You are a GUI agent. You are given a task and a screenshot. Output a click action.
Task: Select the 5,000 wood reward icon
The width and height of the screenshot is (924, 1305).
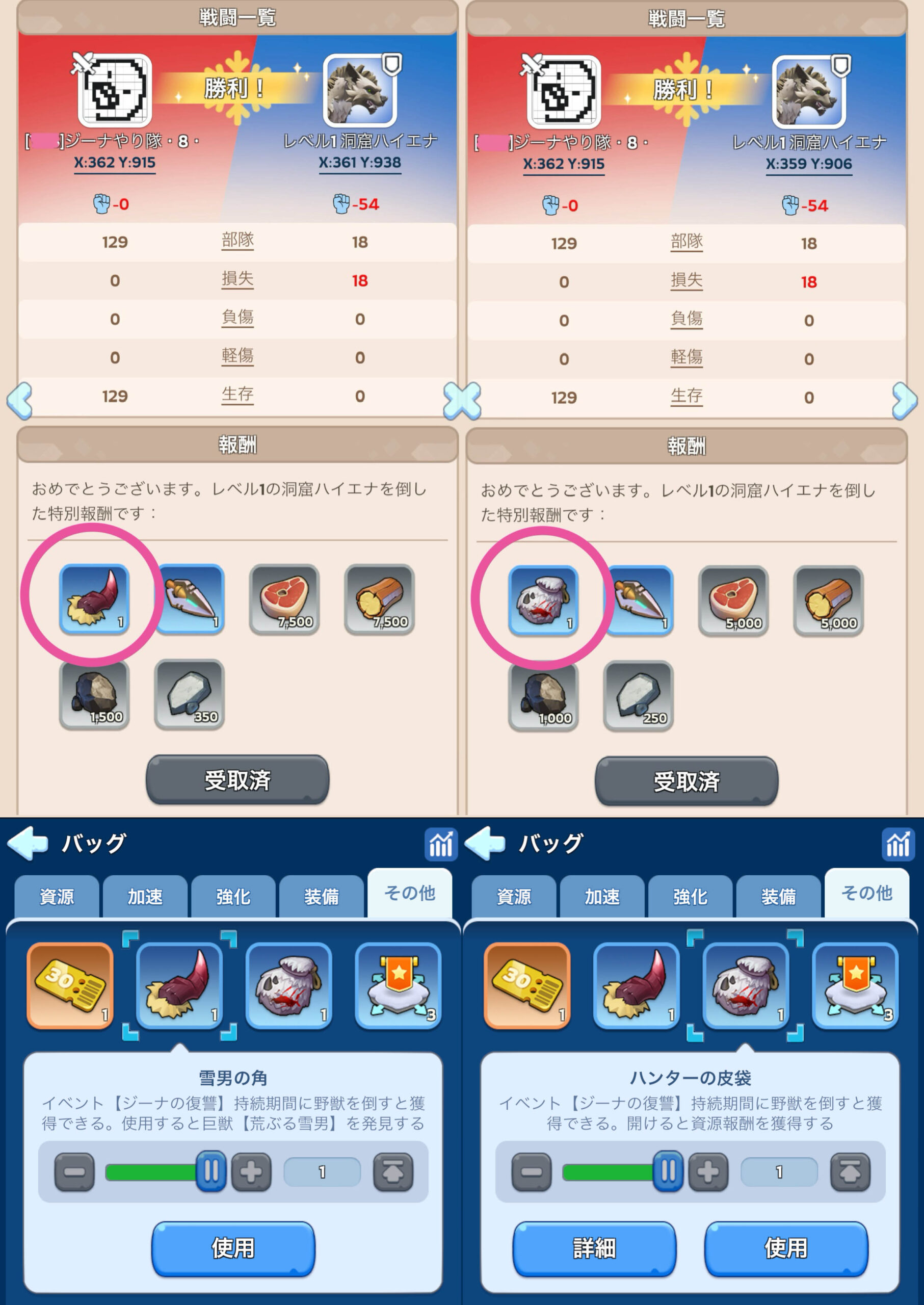click(828, 601)
